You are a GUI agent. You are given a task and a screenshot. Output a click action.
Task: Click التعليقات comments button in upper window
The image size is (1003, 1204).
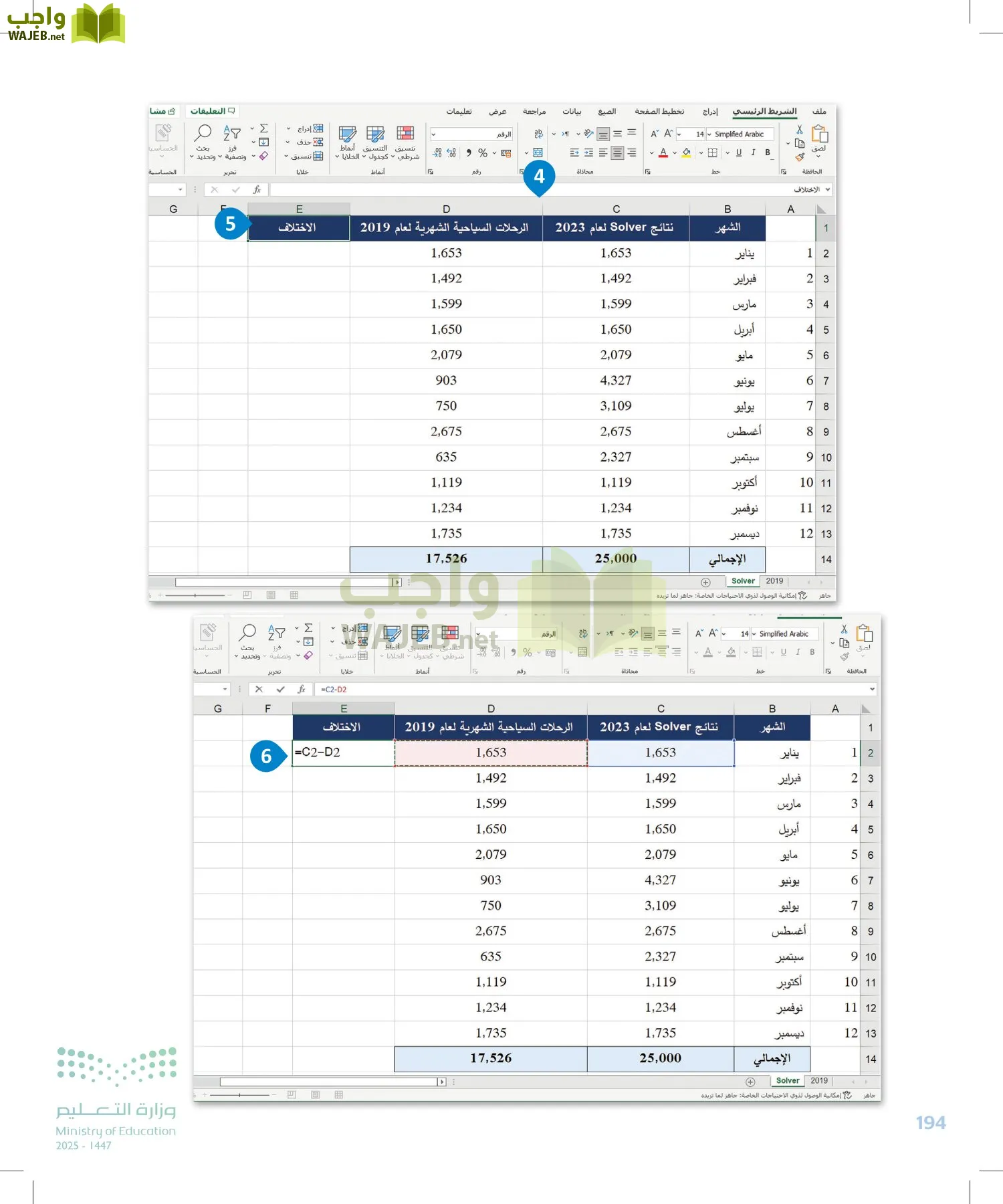[x=212, y=111]
